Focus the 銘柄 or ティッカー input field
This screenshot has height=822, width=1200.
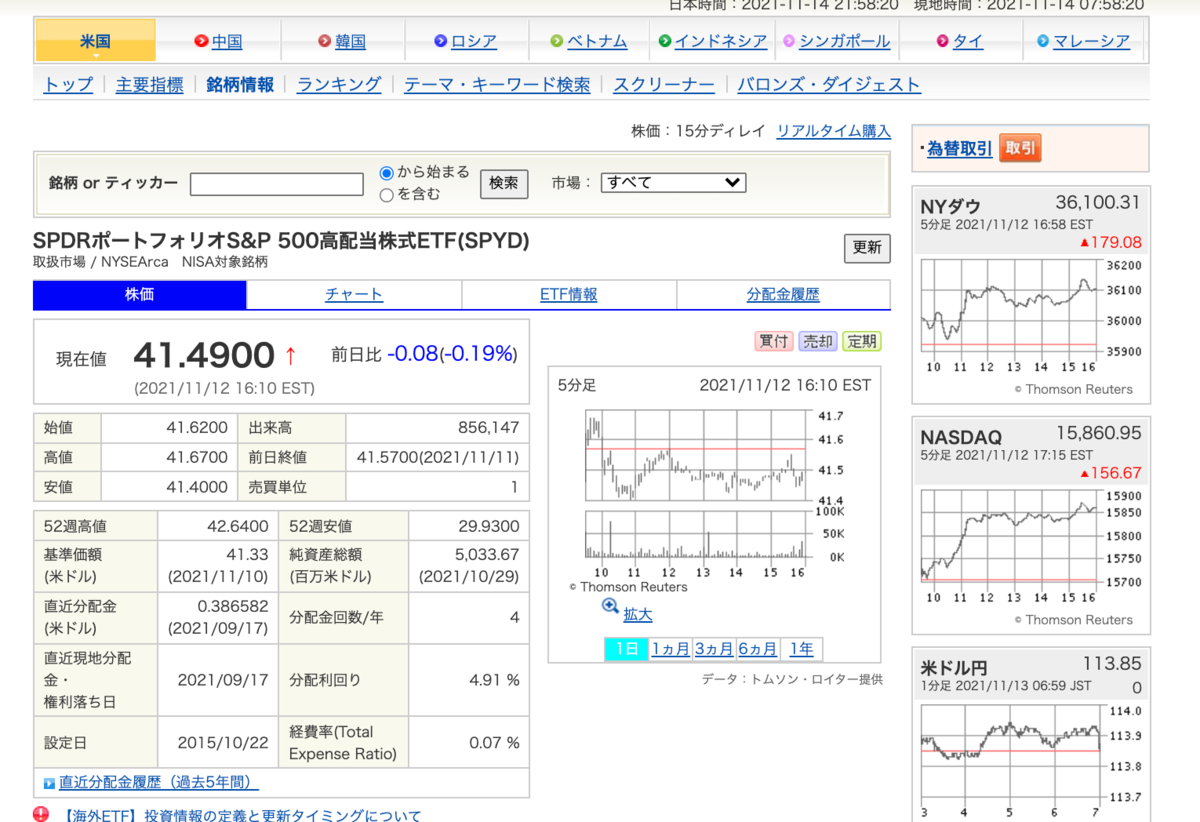(277, 184)
